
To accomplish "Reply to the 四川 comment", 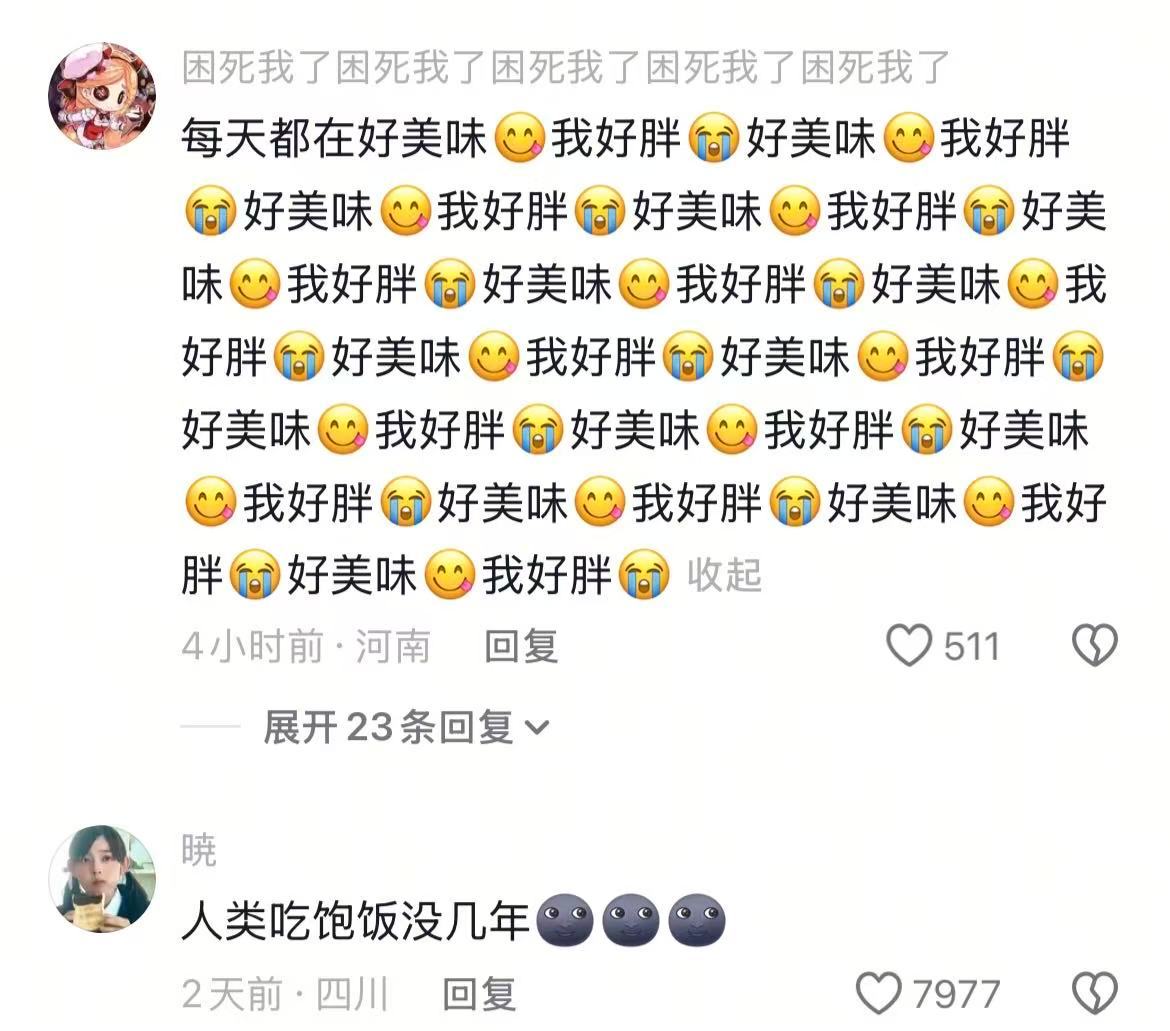I will [479, 994].
